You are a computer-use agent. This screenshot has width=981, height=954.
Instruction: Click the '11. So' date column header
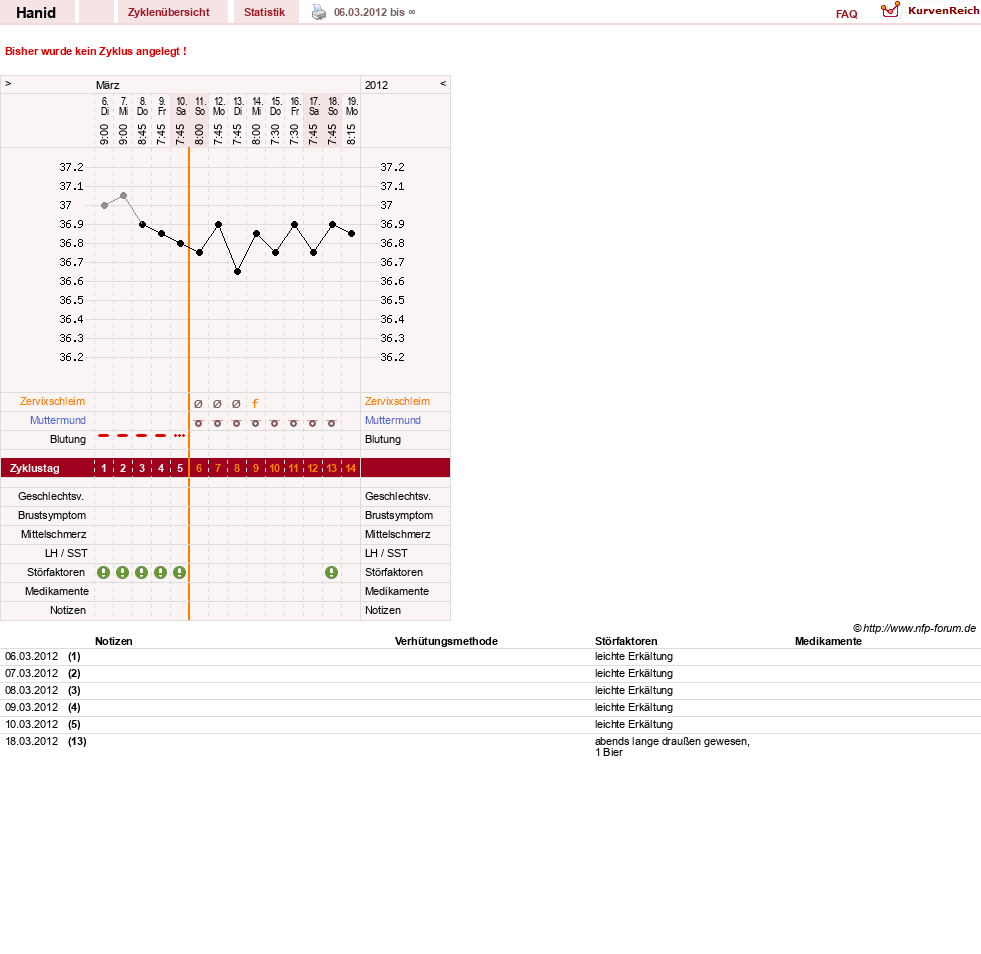(x=200, y=106)
